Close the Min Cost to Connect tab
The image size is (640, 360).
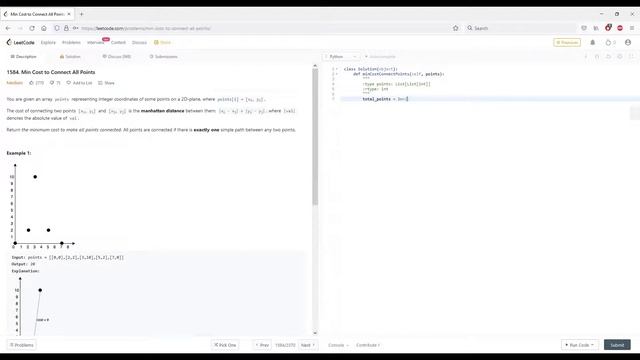(x=69, y=14)
